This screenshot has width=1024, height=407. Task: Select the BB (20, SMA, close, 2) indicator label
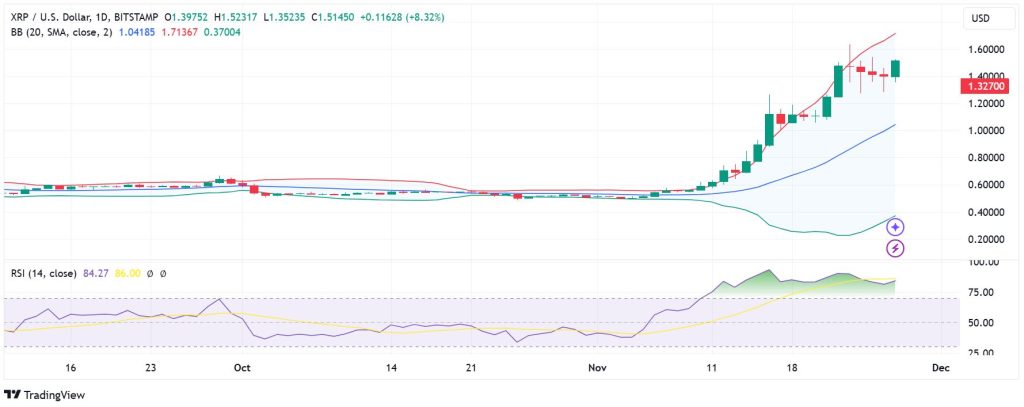[x=58, y=32]
